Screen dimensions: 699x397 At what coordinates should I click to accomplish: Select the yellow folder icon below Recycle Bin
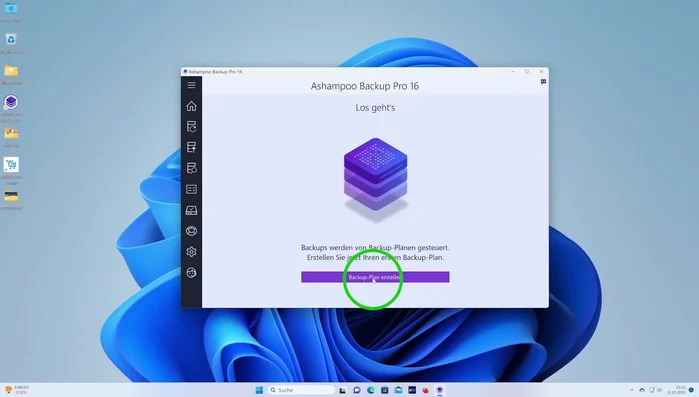[x=11, y=74]
